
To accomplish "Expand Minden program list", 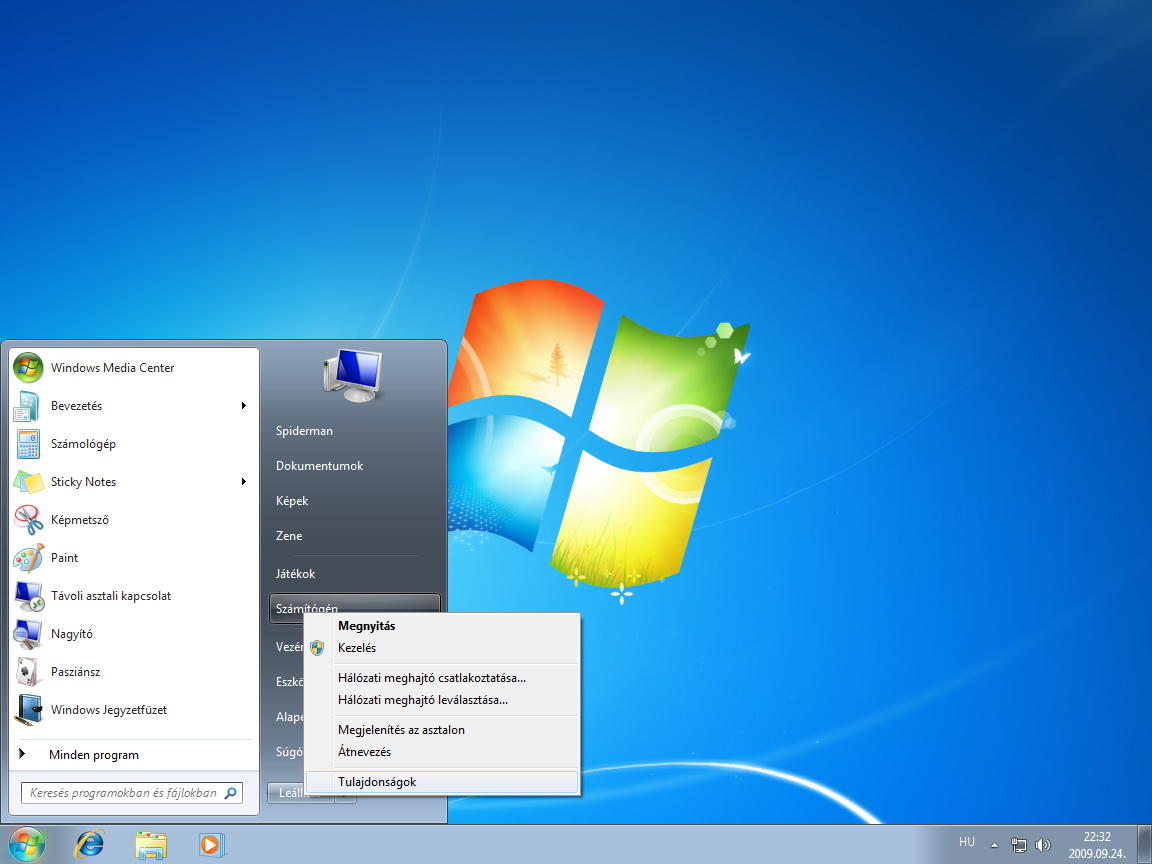I will [94, 755].
